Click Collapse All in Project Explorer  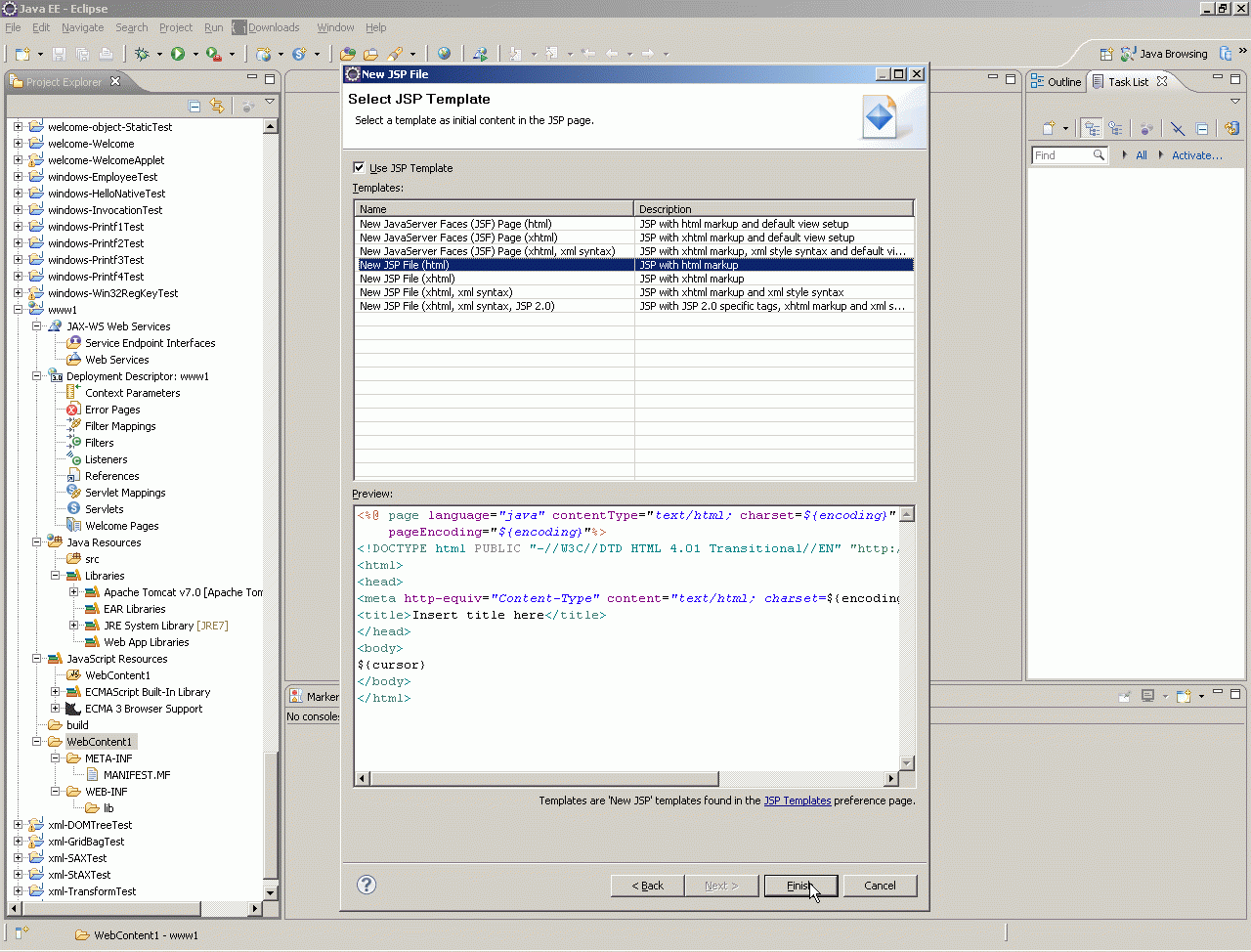(x=194, y=106)
